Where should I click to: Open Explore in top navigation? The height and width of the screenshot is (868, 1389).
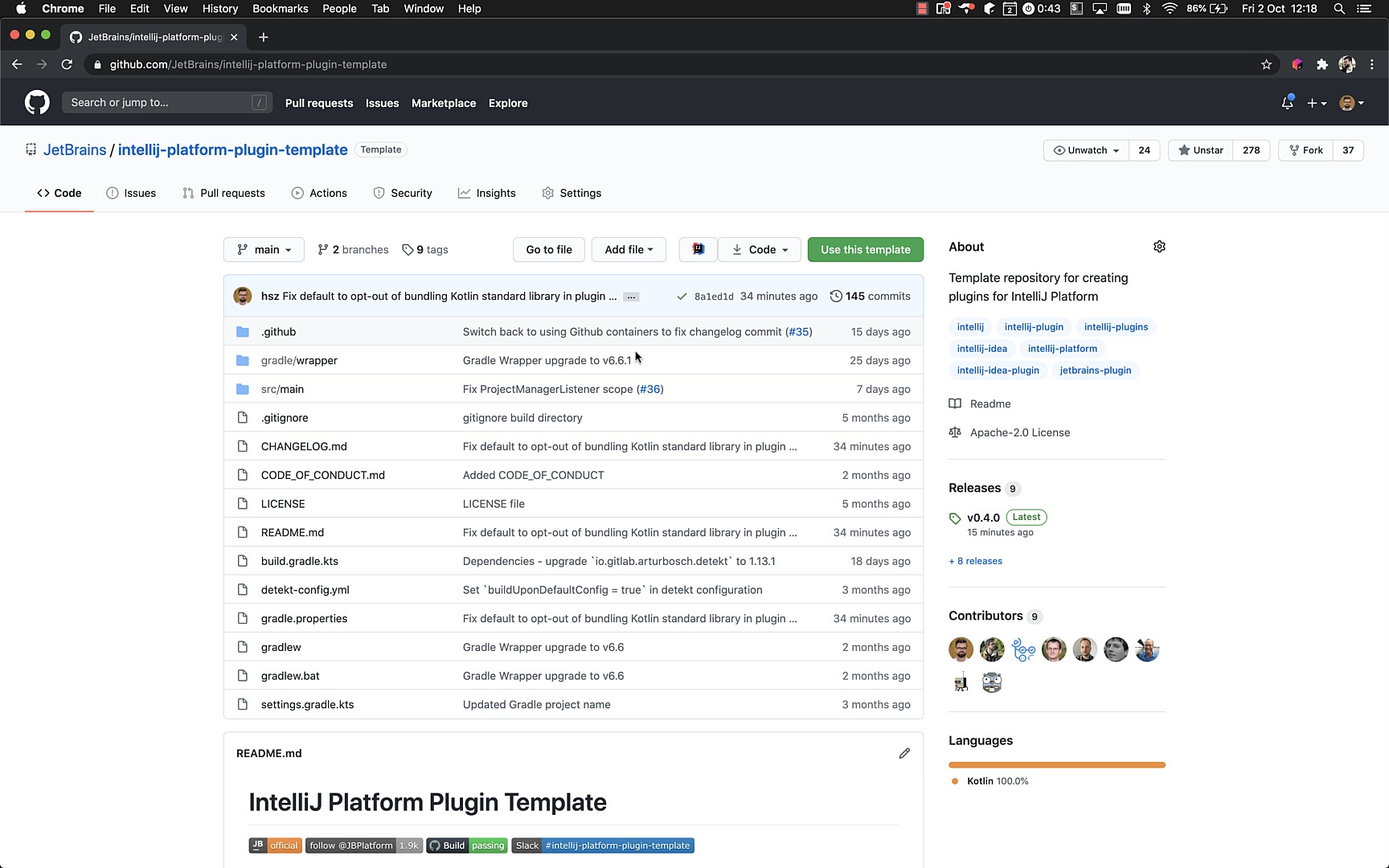pos(508,103)
